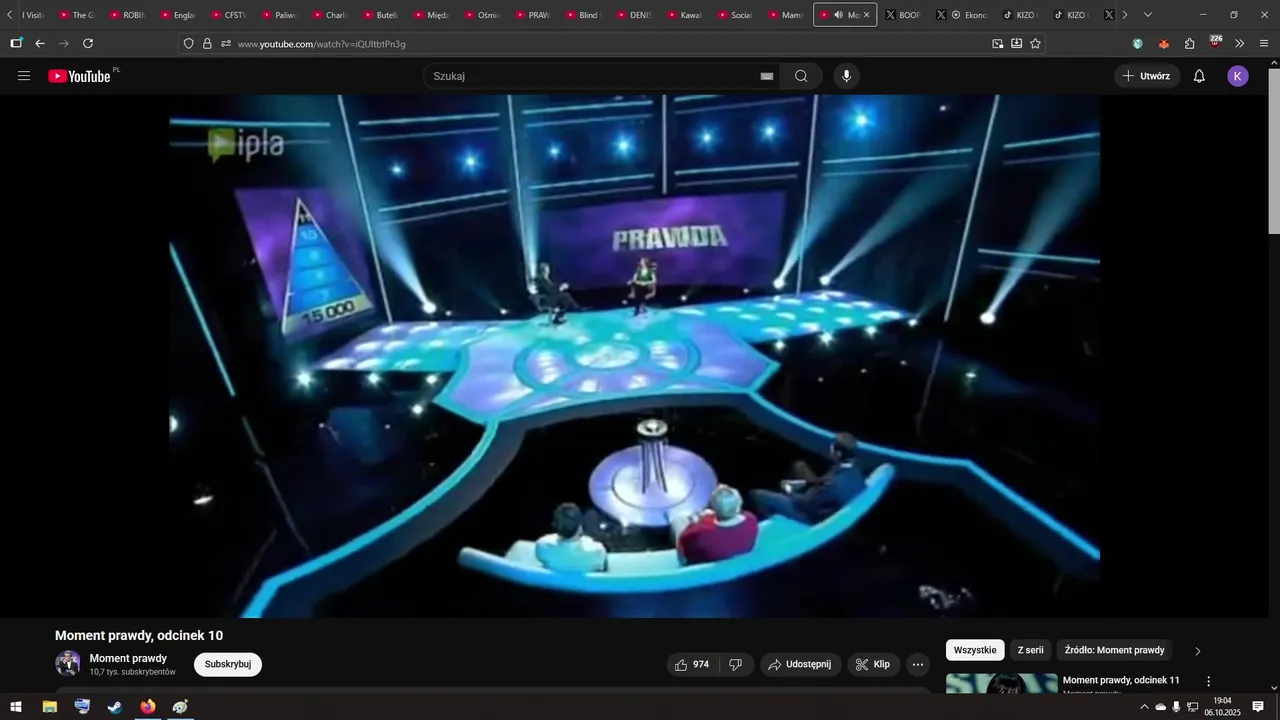Open the account avatar K menu

tap(1238, 76)
